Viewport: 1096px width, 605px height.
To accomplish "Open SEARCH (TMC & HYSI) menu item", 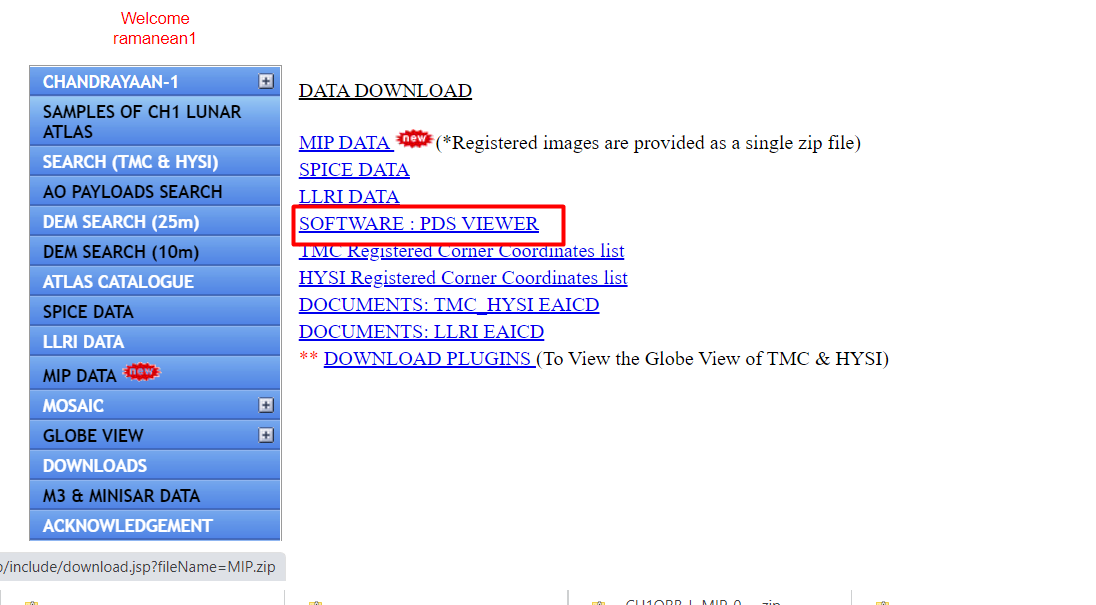I will pyautogui.click(x=155, y=161).
